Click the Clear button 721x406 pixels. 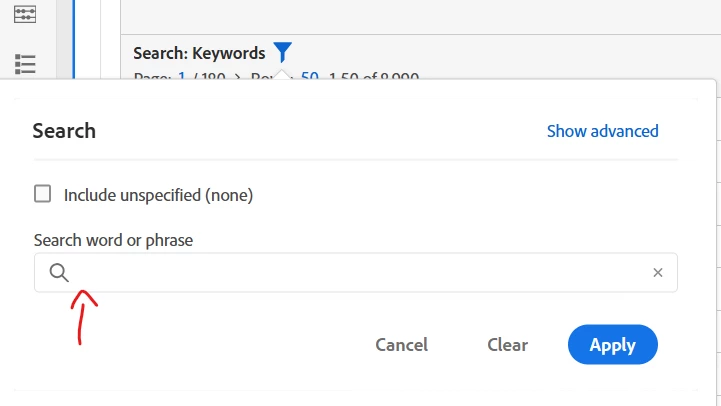[x=507, y=345]
